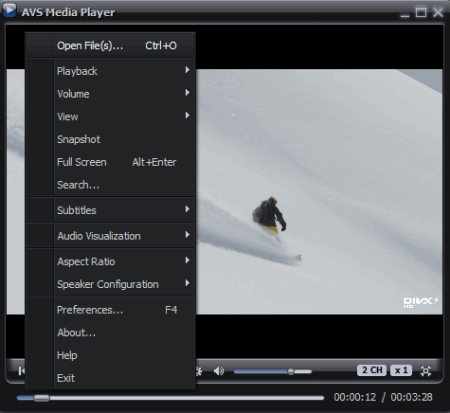
Task: Click elapsed time 00:00:12
Action: (355, 397)
